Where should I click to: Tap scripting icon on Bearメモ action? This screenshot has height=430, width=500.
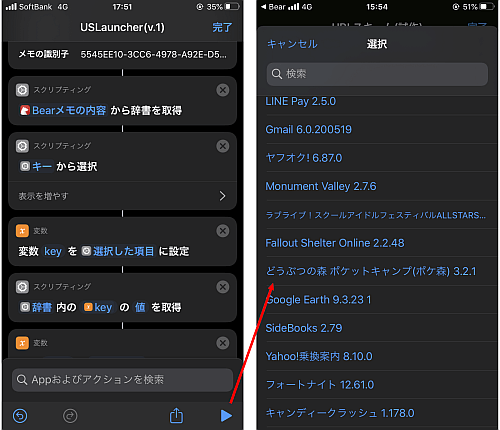tap(22, 90)
